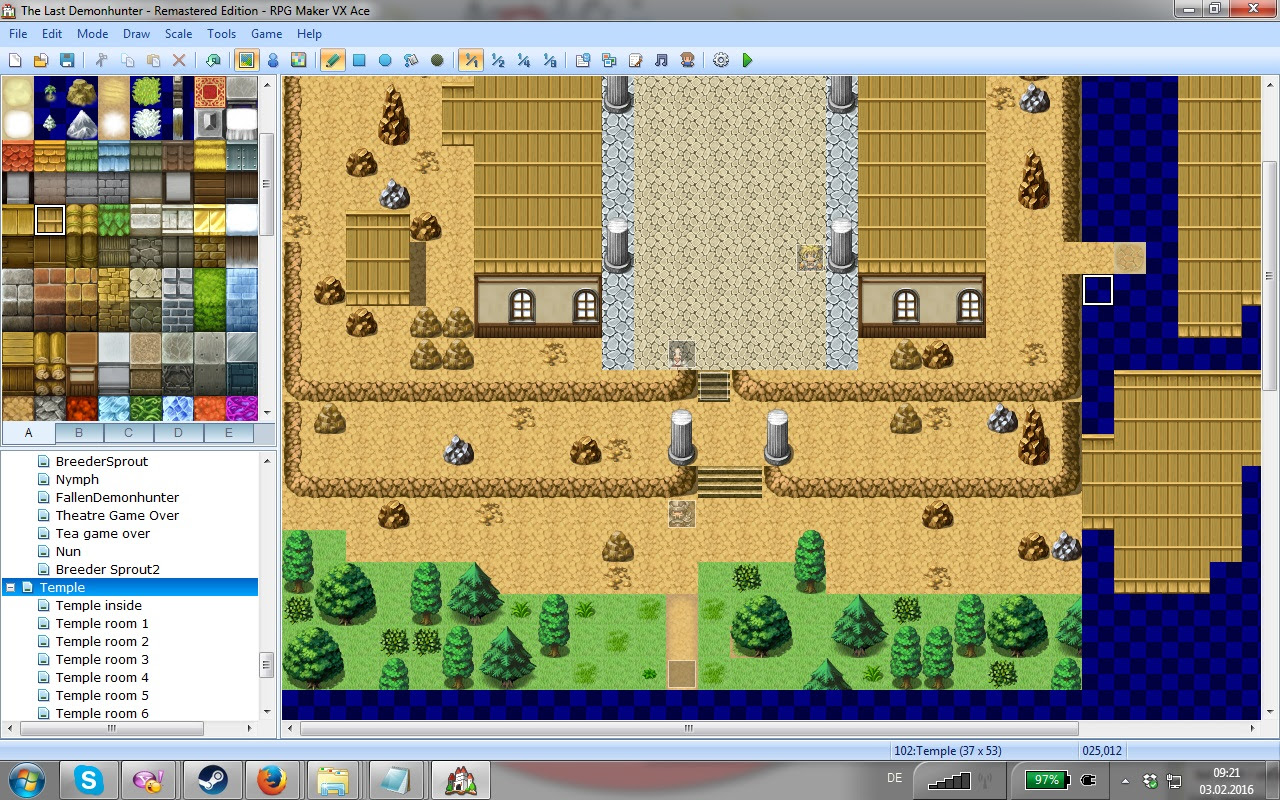The height and width of the screenshot is (800, 1280).
Task: Open the Database icon
Action: coord(584,60)
